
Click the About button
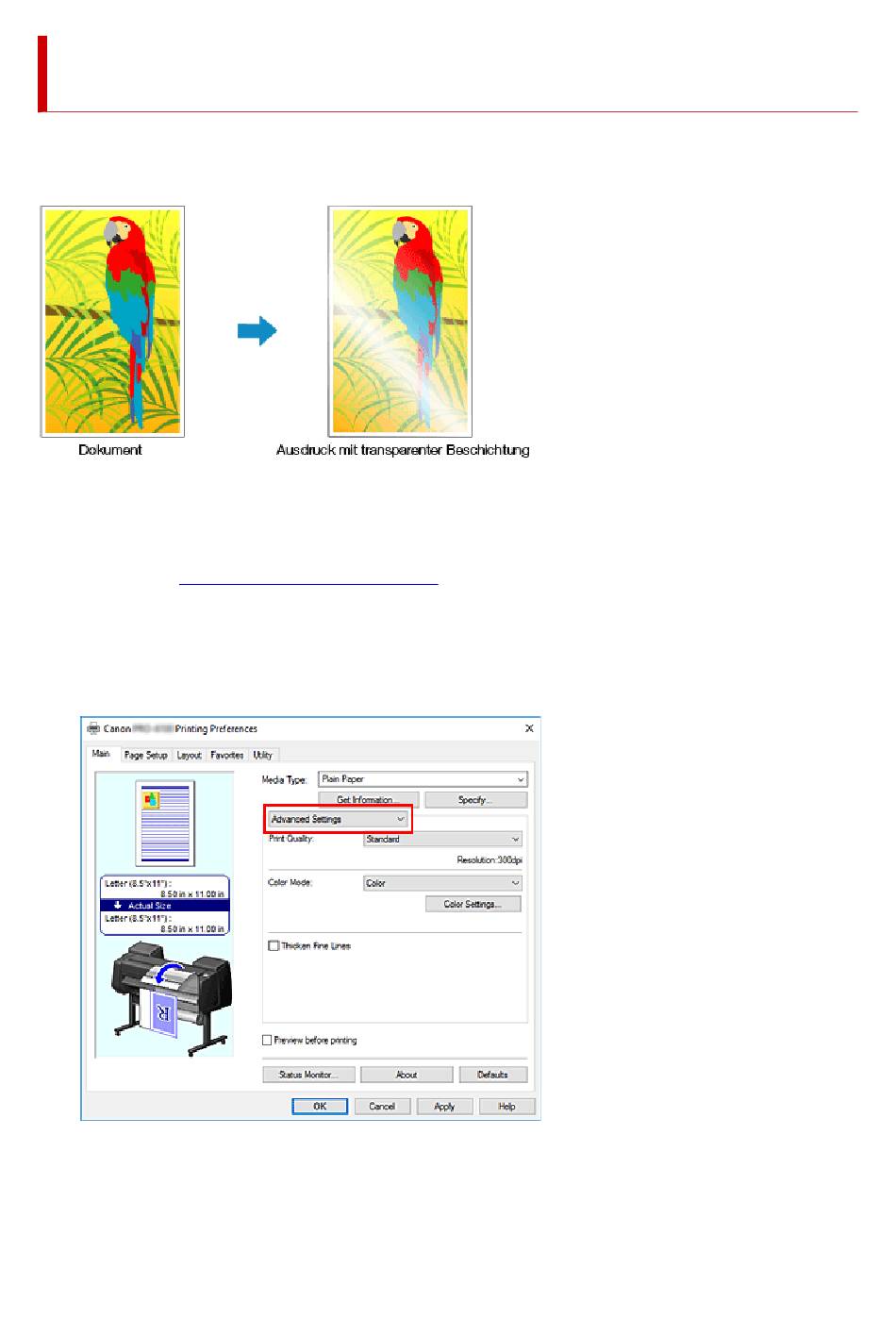(x=407, y=1075)
